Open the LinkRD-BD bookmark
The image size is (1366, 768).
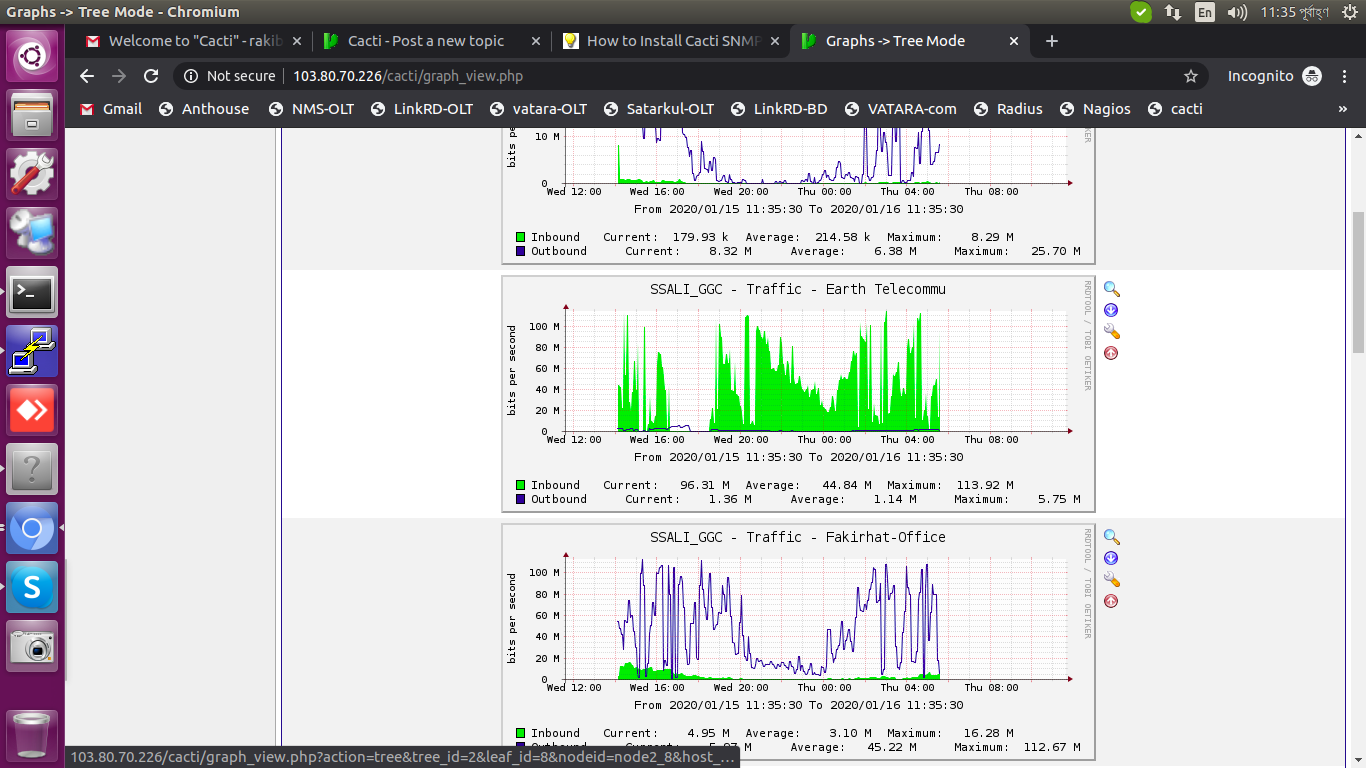tap(779, 109)
